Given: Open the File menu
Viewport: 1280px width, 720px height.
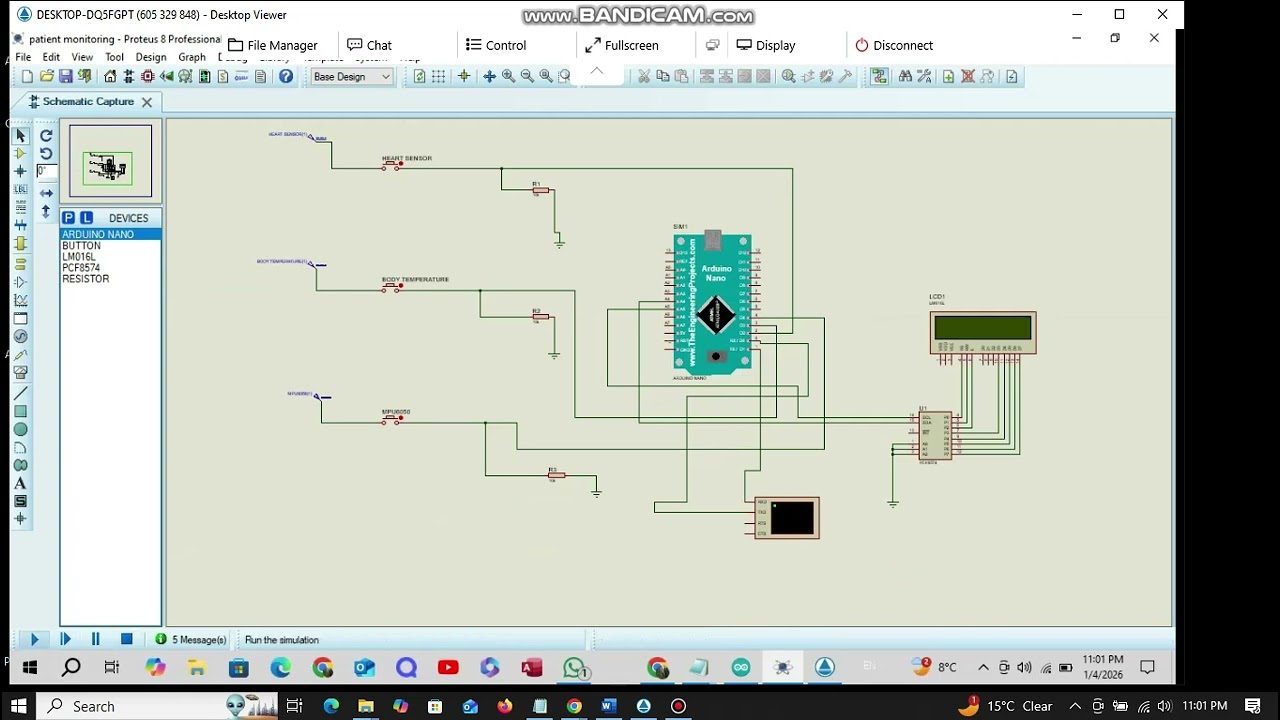Looking at the screenshot, I should (x=23, y=57).
